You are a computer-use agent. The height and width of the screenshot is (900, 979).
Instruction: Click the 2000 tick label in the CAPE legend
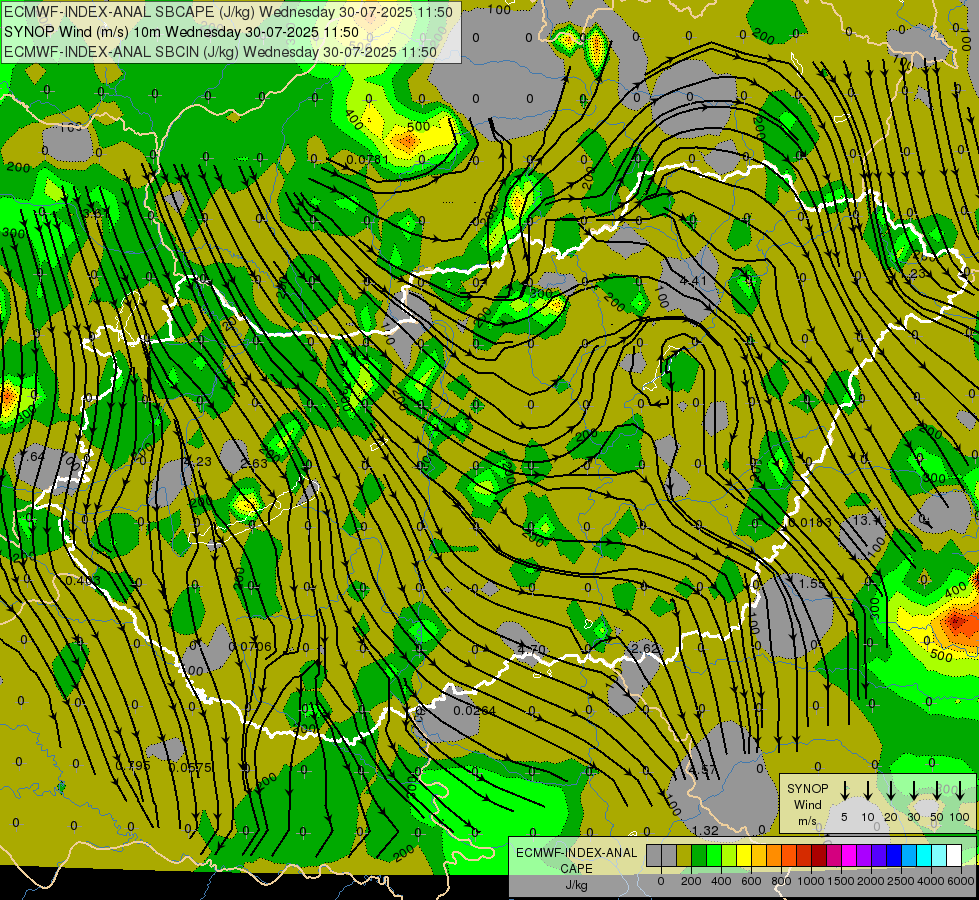pos(871,881)
